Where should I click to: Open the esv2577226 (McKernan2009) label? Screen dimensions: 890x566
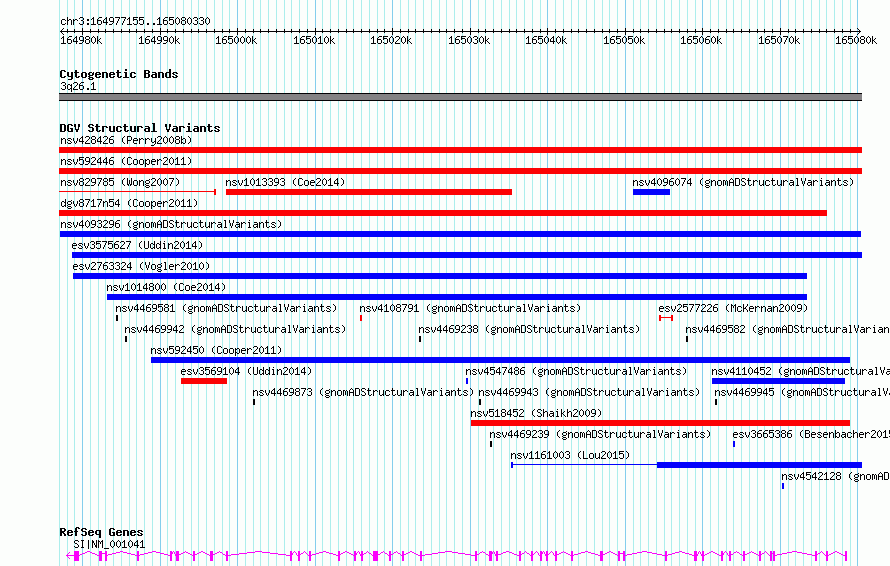tap(733, 308)
